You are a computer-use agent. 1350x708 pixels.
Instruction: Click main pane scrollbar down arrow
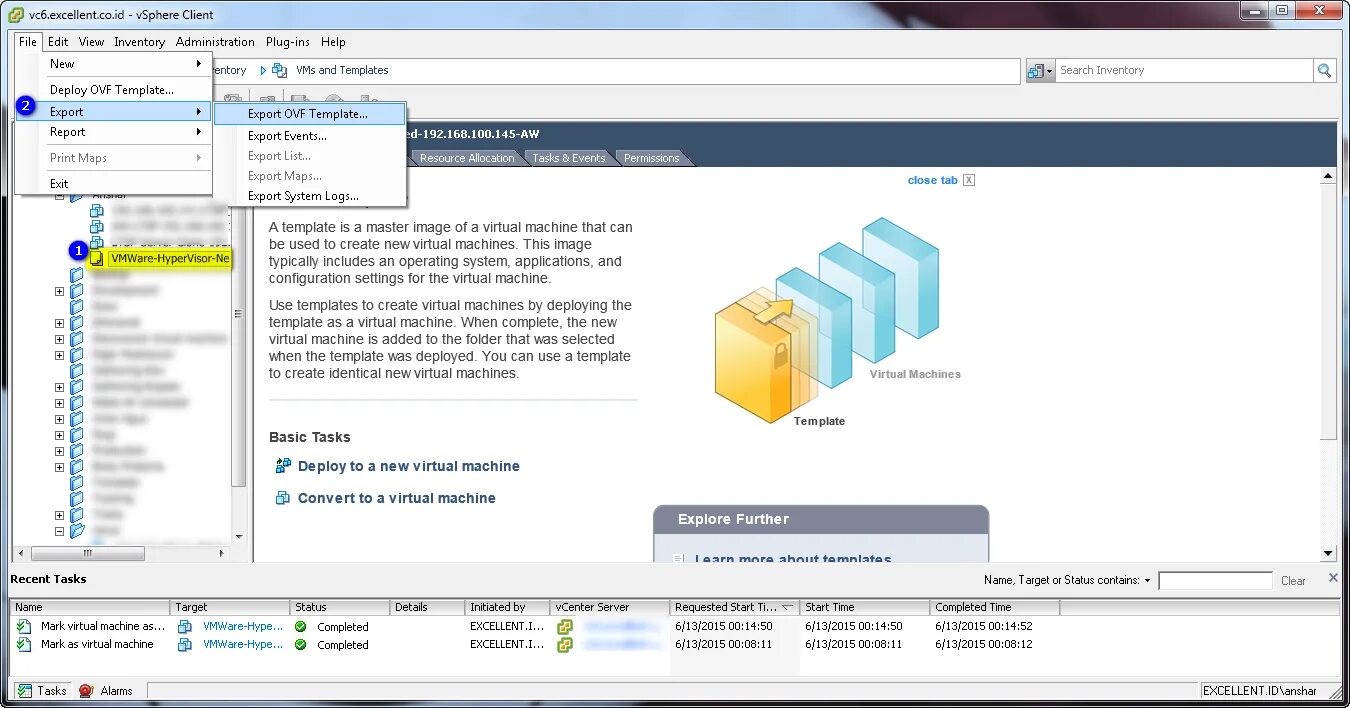coord(1328,553)
